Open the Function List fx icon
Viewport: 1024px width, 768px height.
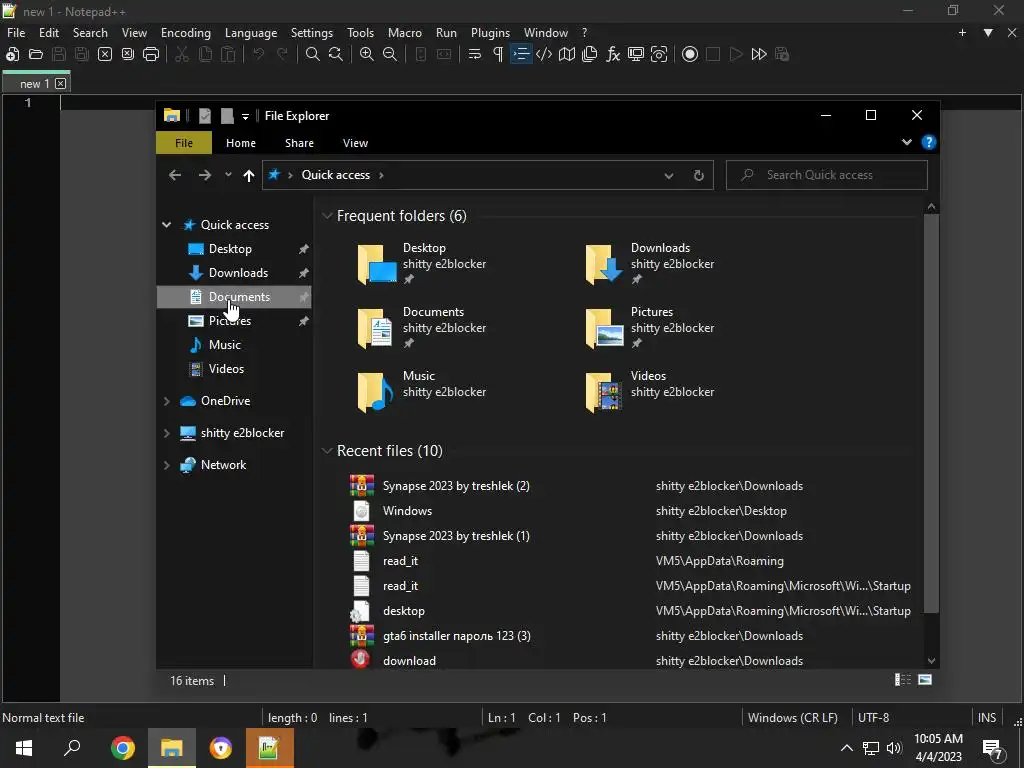613,54
